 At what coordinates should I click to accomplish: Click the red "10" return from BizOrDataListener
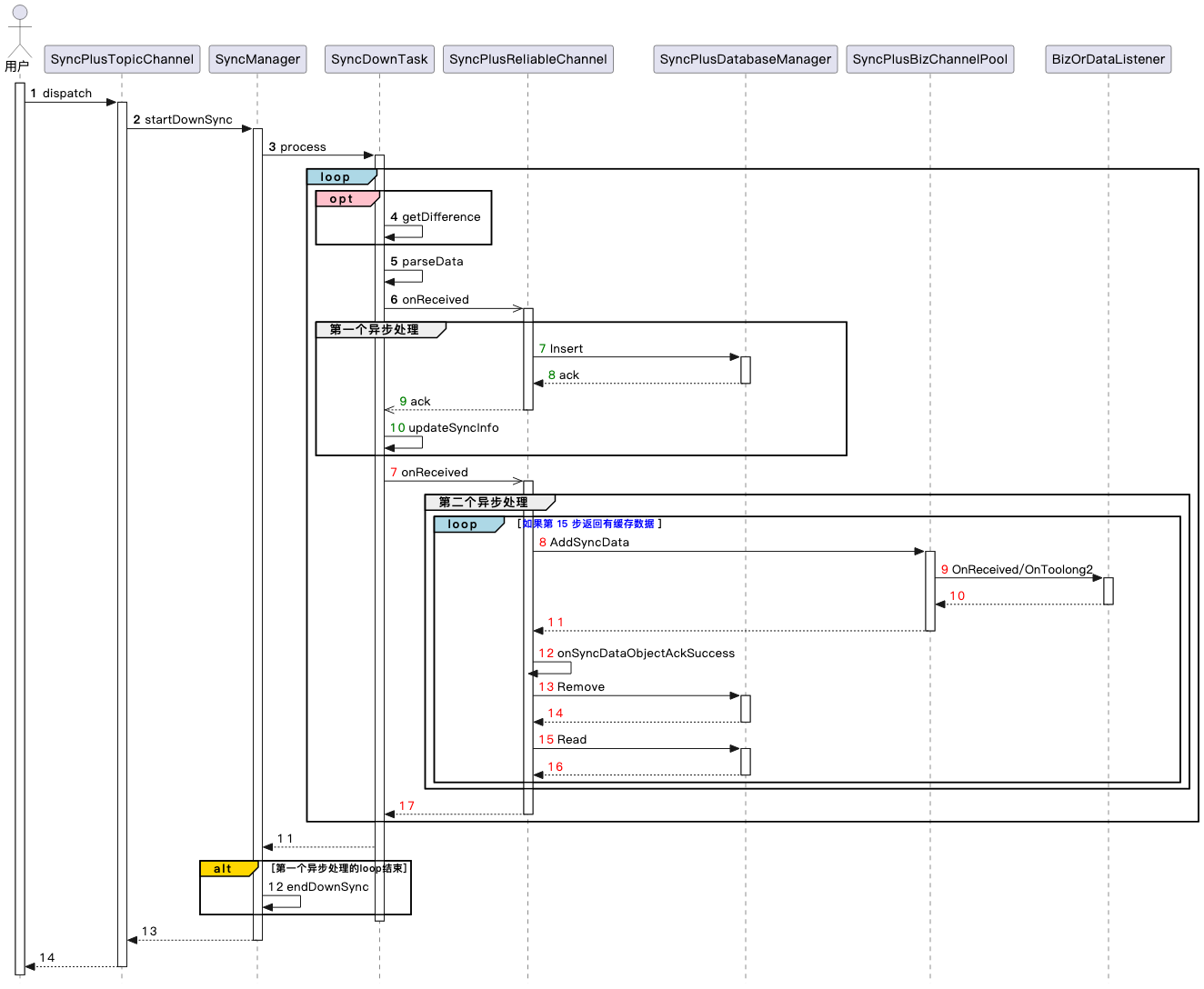point(958,596)
